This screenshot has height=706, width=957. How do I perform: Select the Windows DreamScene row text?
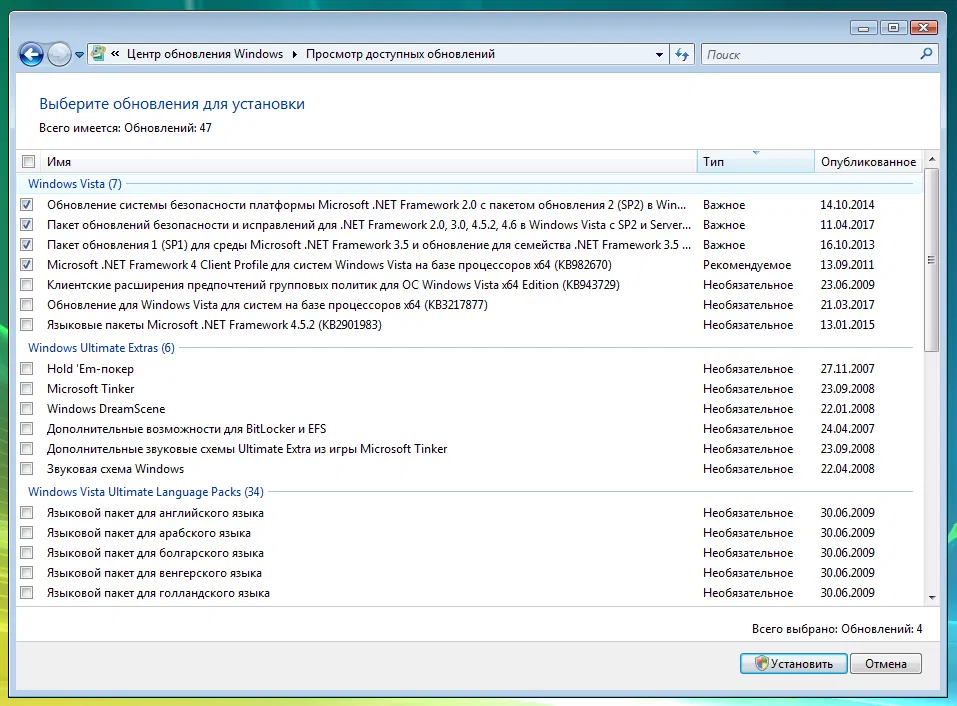tap(106, 409)
